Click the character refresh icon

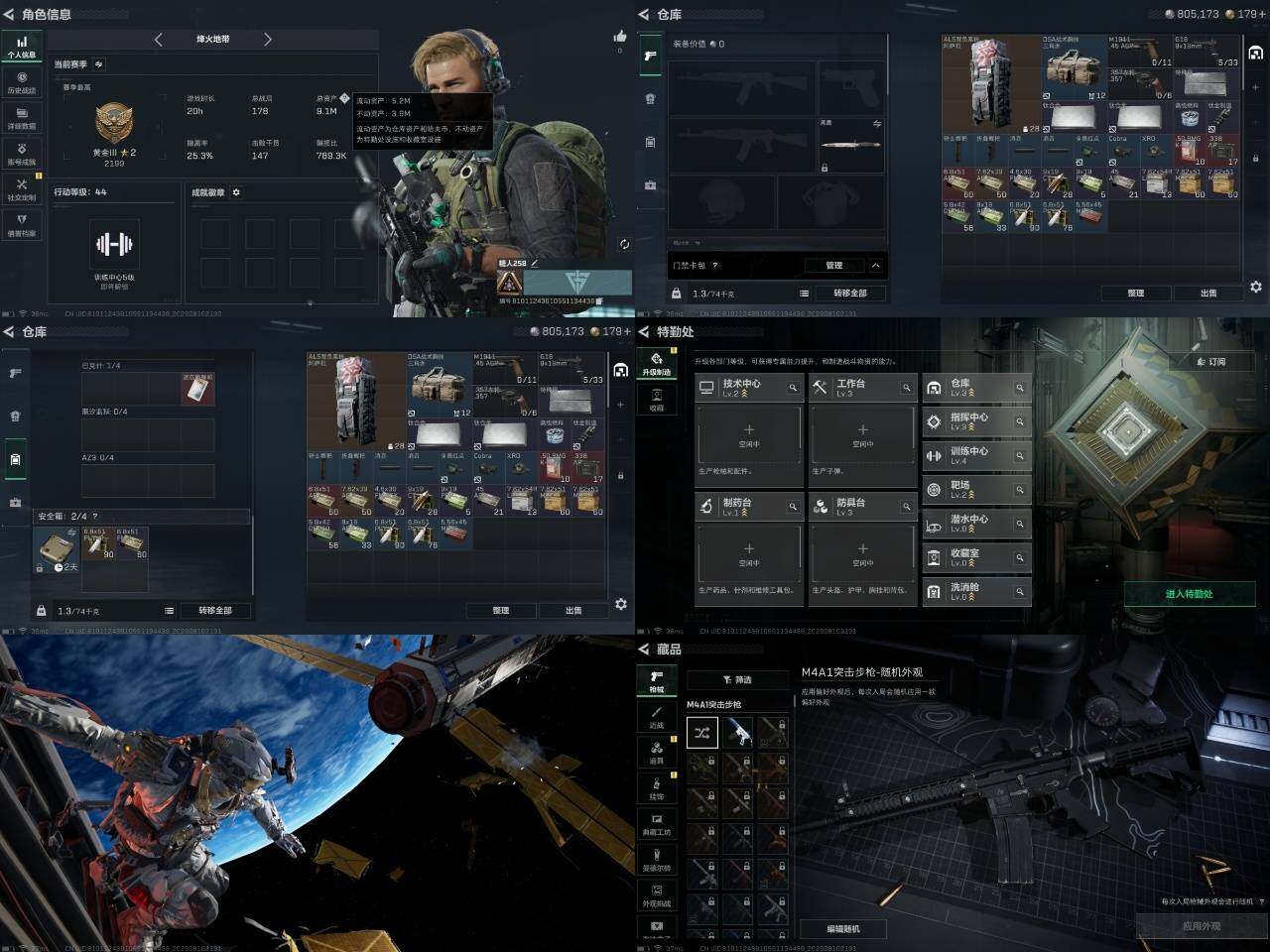tap(624, 244)
